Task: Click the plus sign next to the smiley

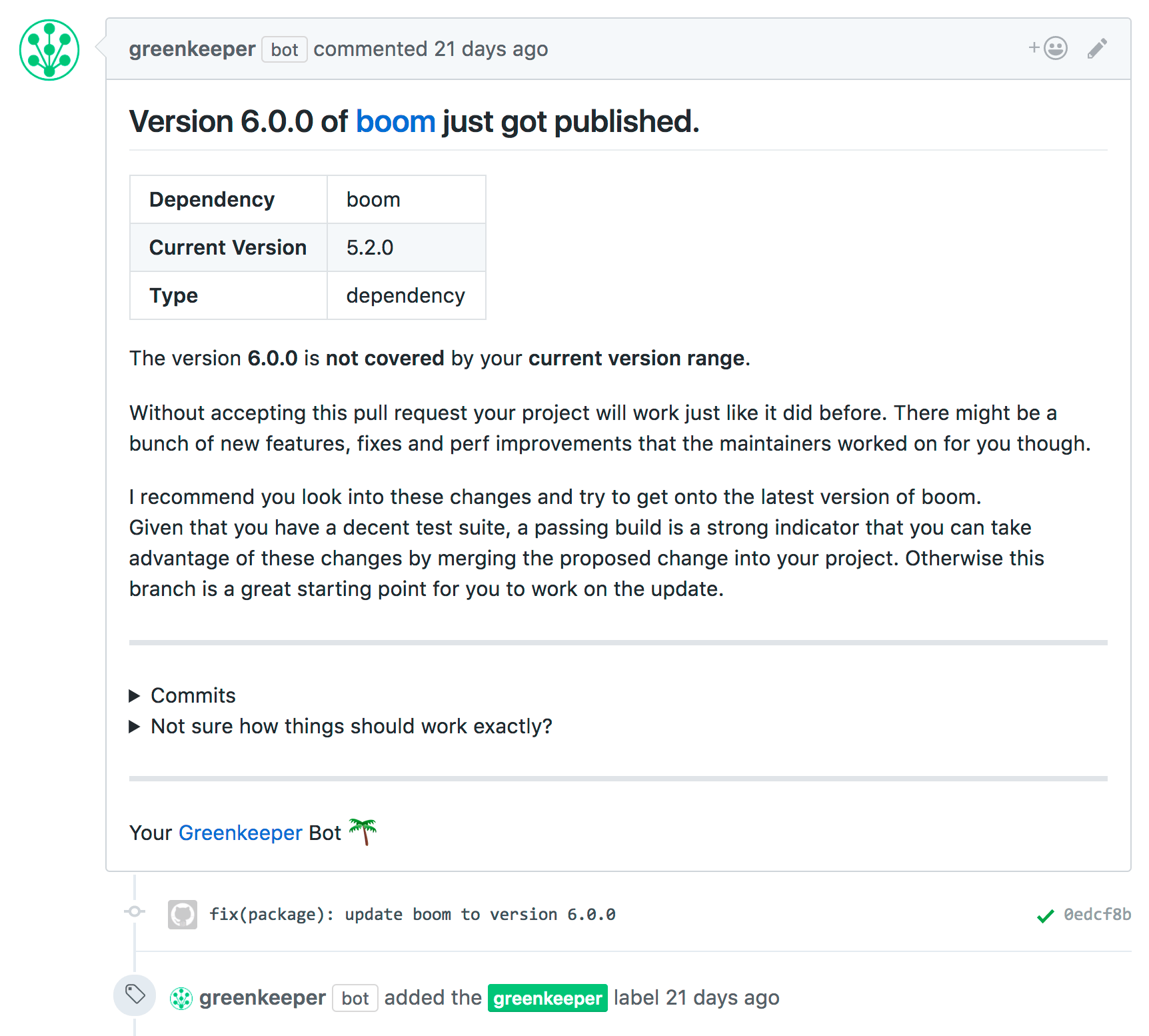Action: tap(1033, 48)
